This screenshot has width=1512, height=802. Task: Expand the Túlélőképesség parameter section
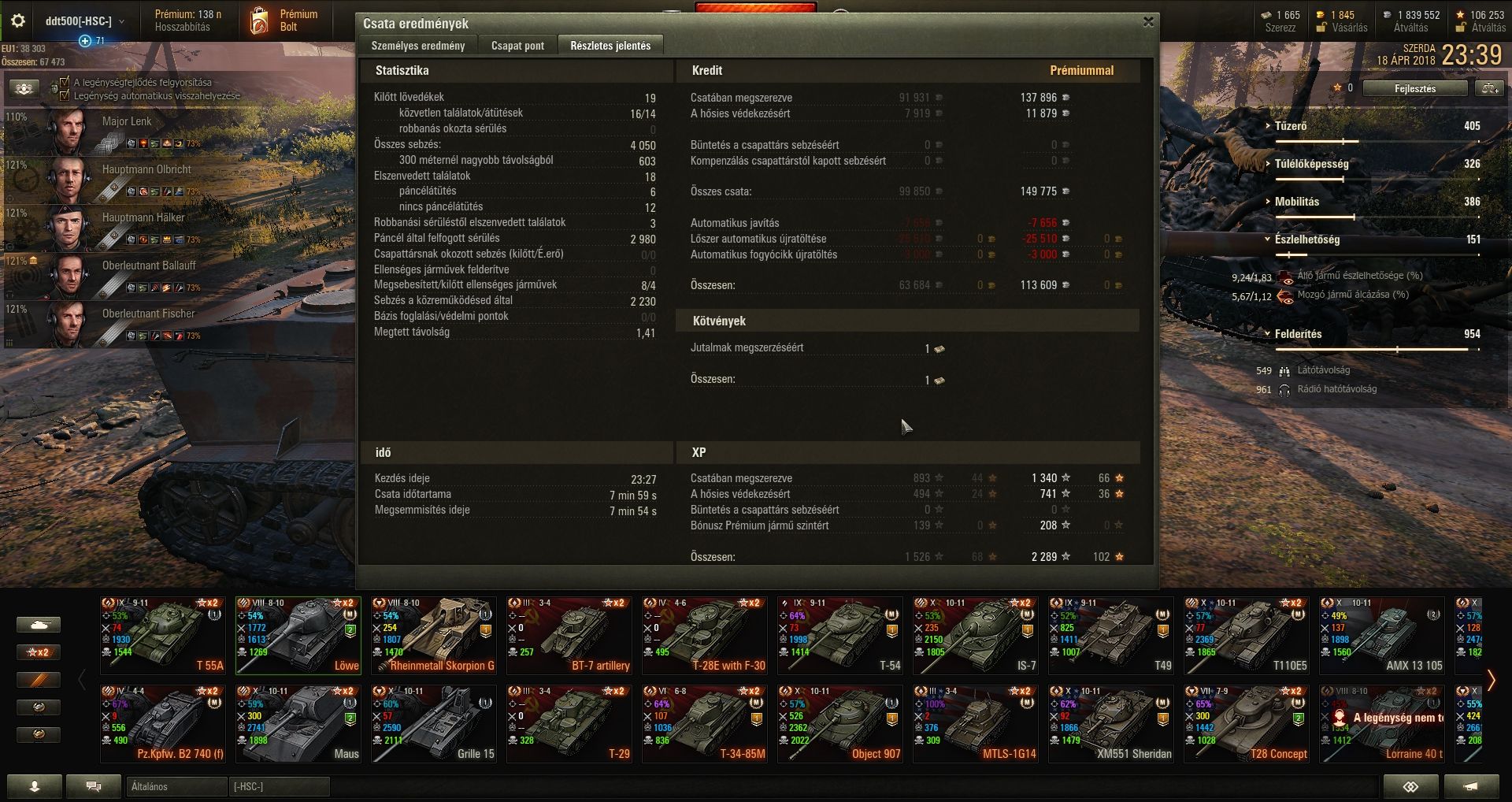click(x=1267, y=164)
